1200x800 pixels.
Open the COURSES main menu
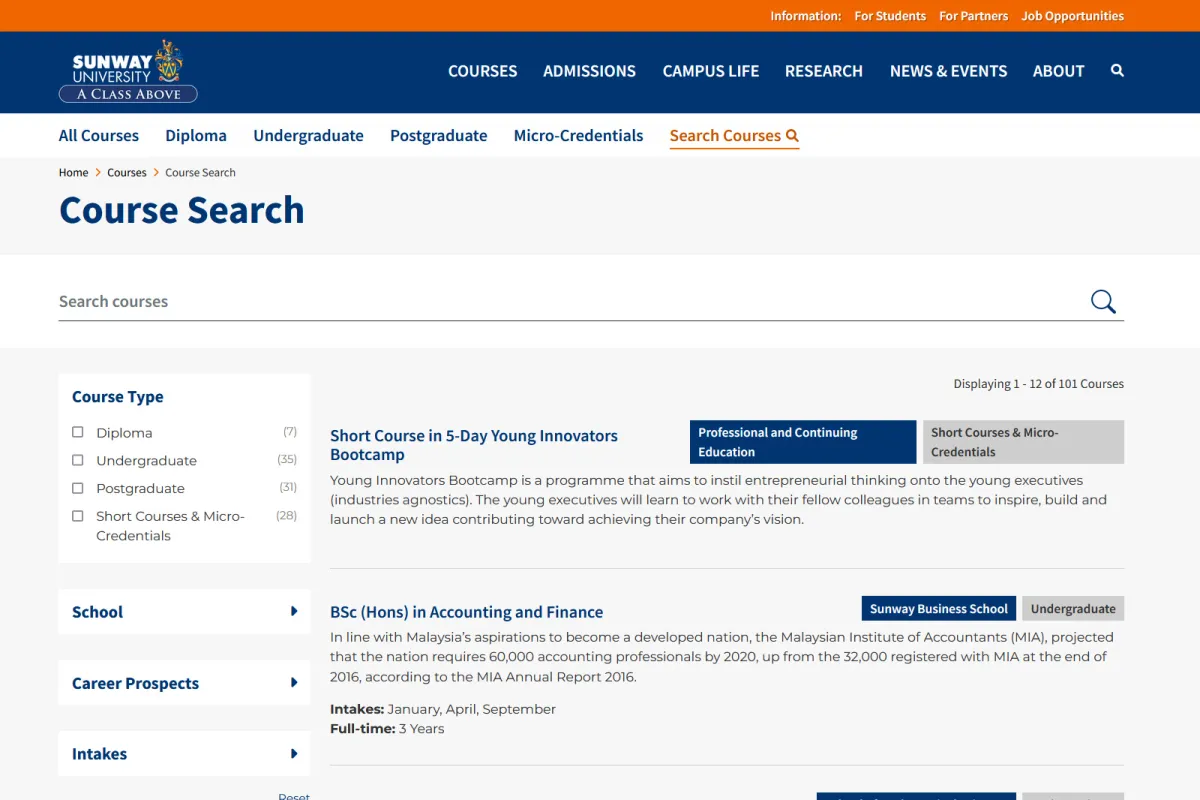tap(483, 71)
